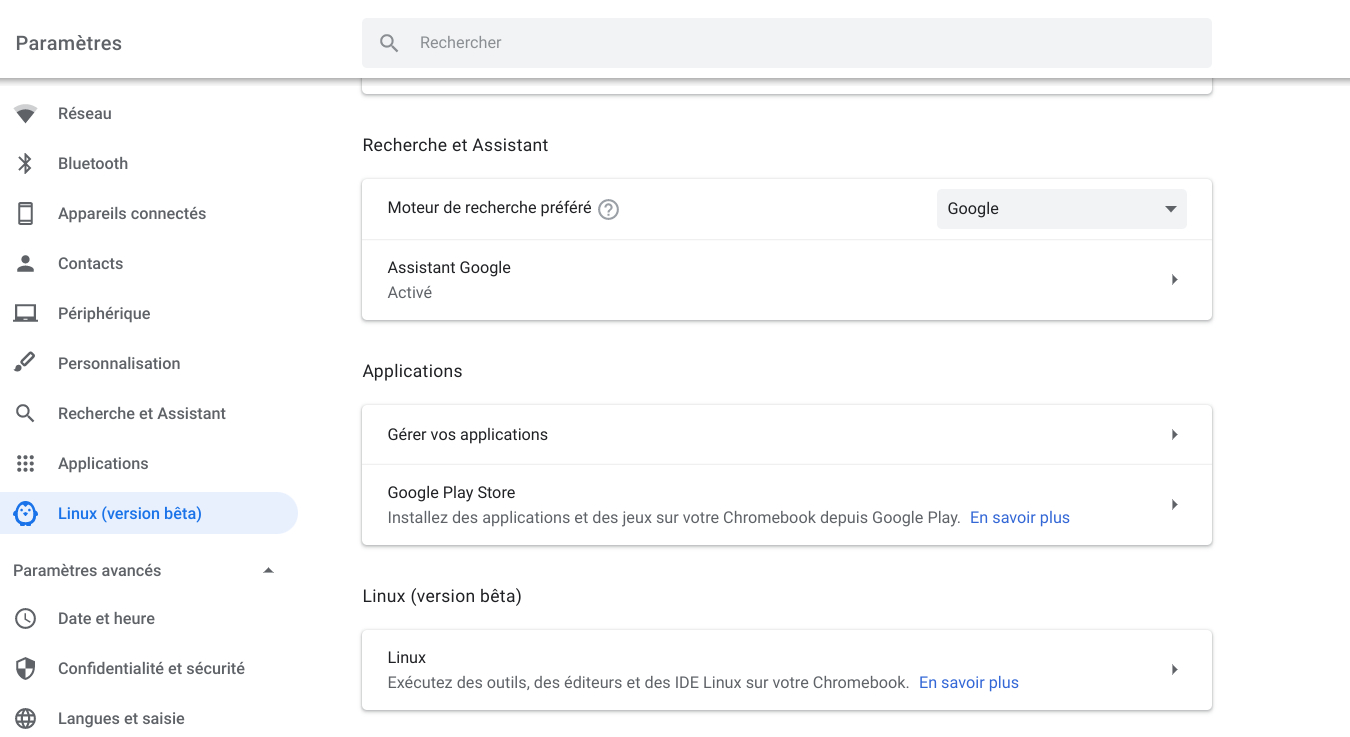The image size is (1350, 737).
Task: Click the phone icon for Appareils connectés
Action: [x=26, y=214]
